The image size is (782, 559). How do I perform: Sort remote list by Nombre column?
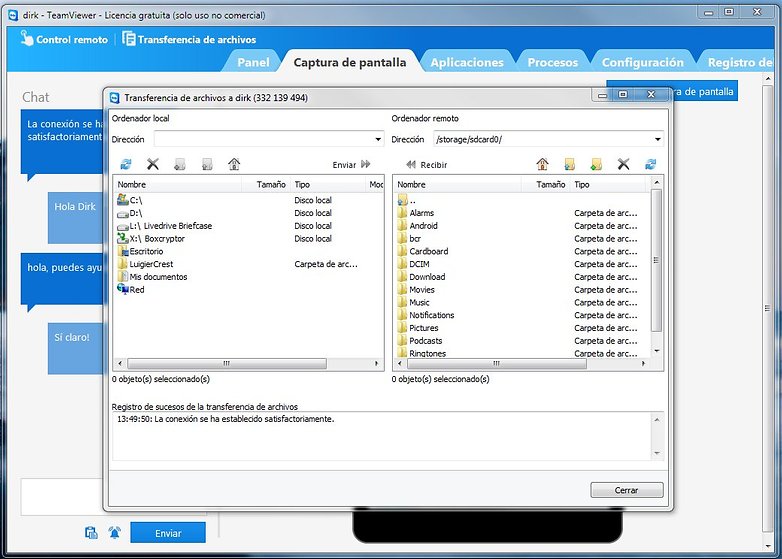(457, 185)
